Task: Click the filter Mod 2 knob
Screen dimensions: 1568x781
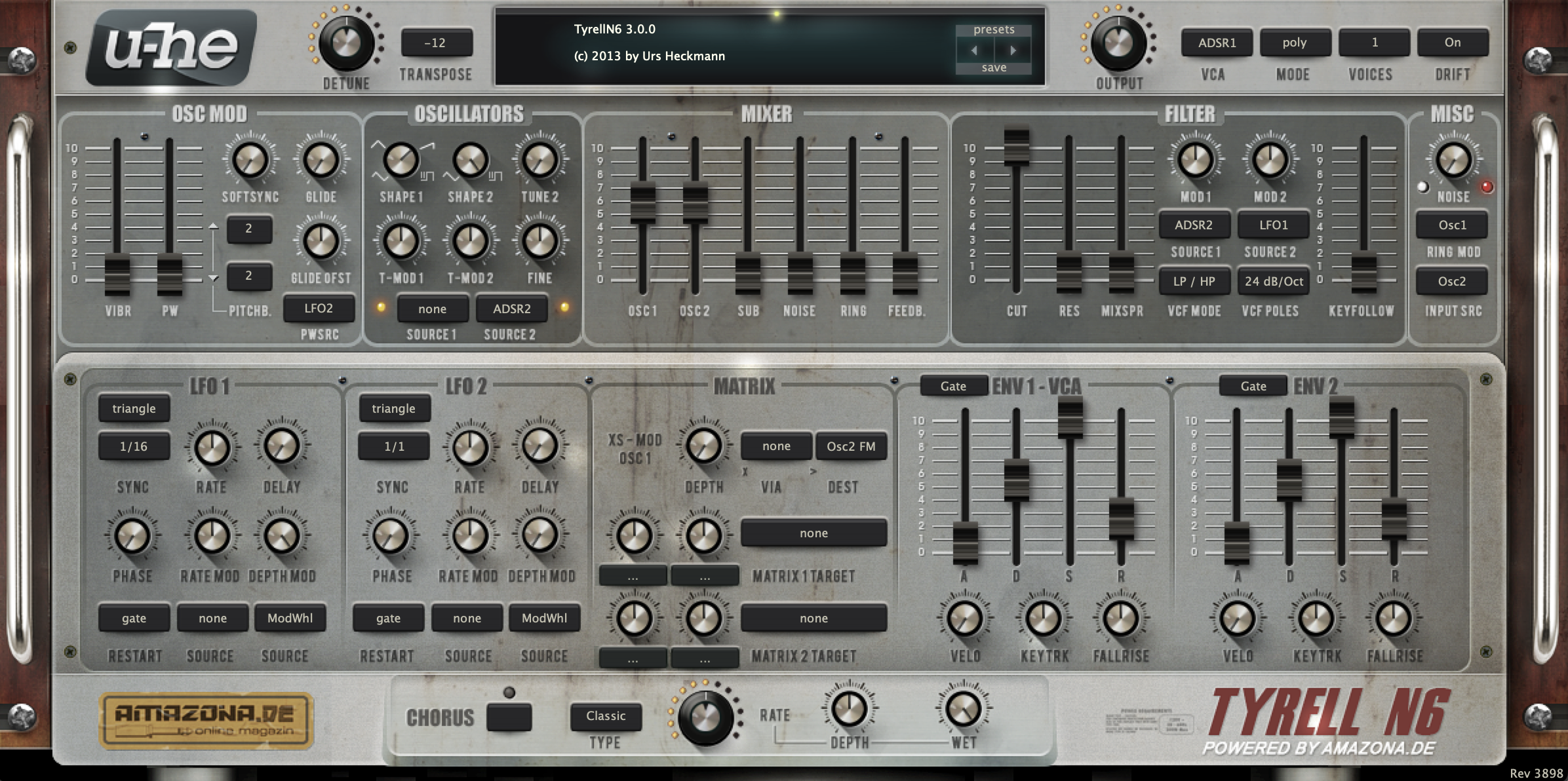Action: [x=1270, y=160]
